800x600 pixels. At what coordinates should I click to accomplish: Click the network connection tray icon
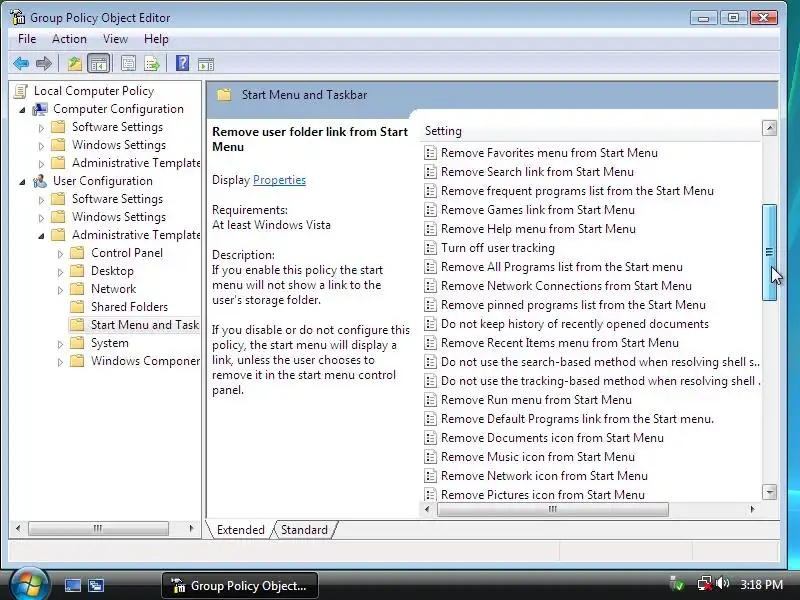704,583
